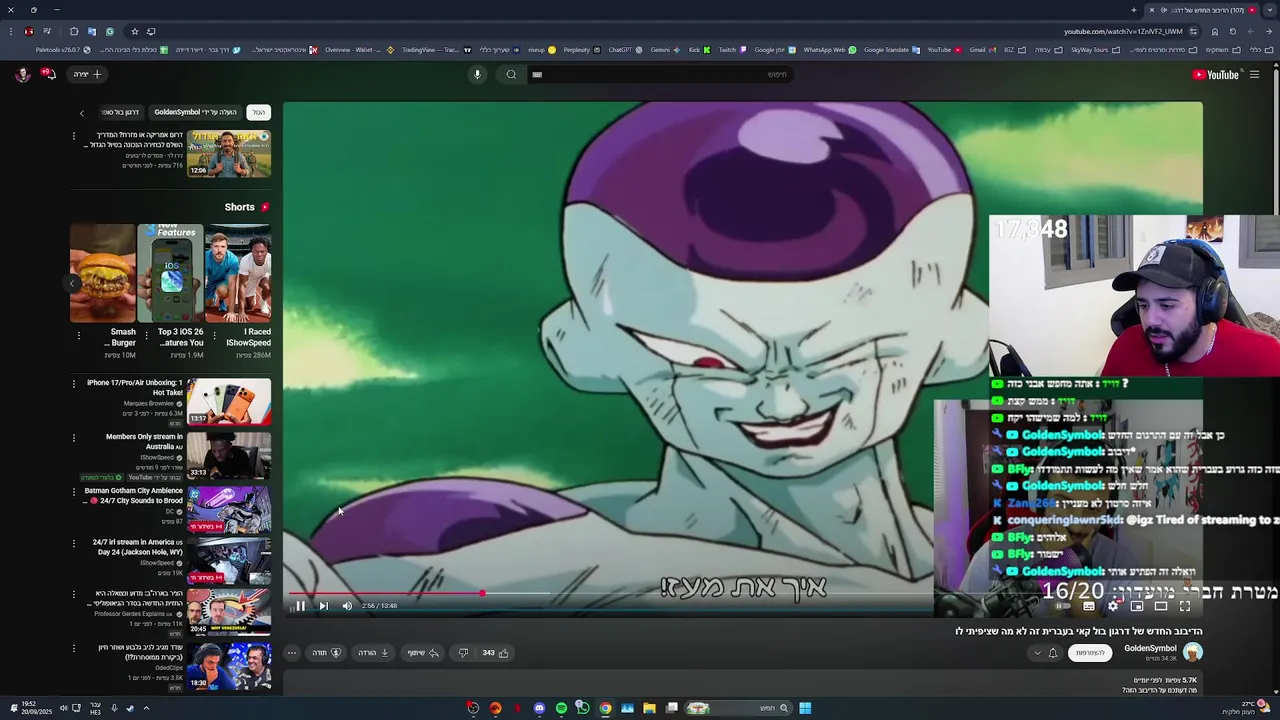Open the YouTube hamburger guide menu
Image resolution: width=1280 pixels, height=720 pixels.
1254,75
